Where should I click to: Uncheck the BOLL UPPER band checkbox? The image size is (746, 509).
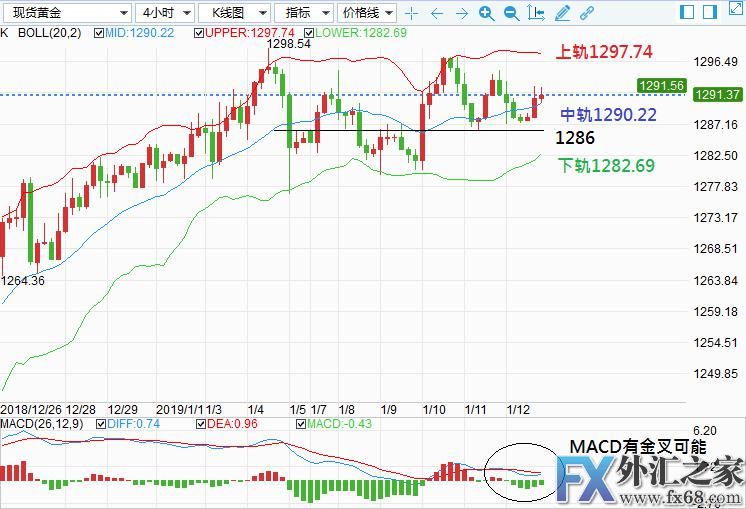point(197,33)
